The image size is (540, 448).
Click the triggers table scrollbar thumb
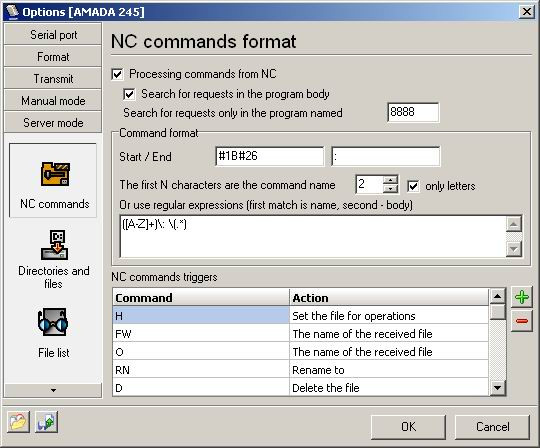point(497,312)
